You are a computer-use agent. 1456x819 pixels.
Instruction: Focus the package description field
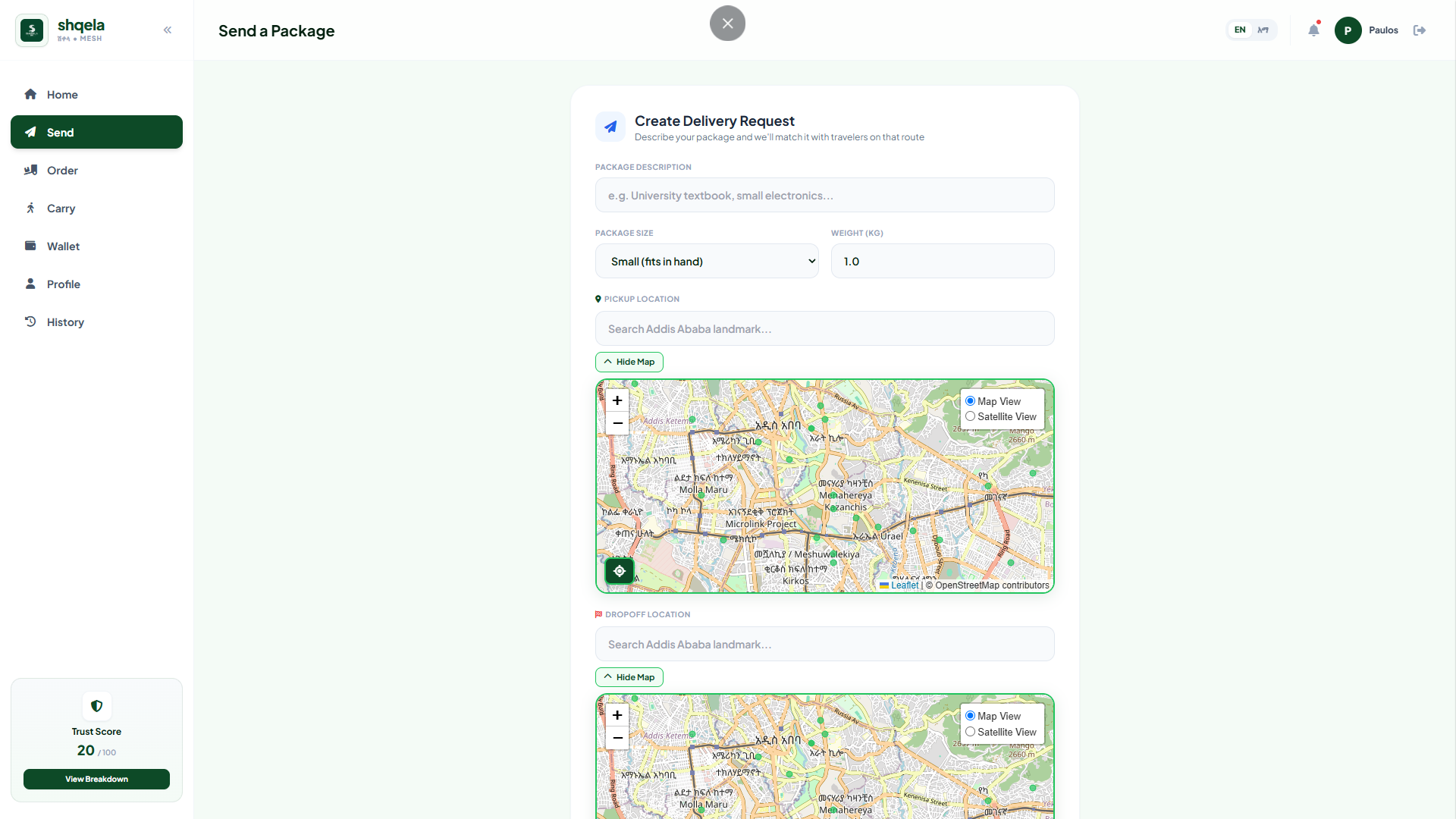coord(824,195)
